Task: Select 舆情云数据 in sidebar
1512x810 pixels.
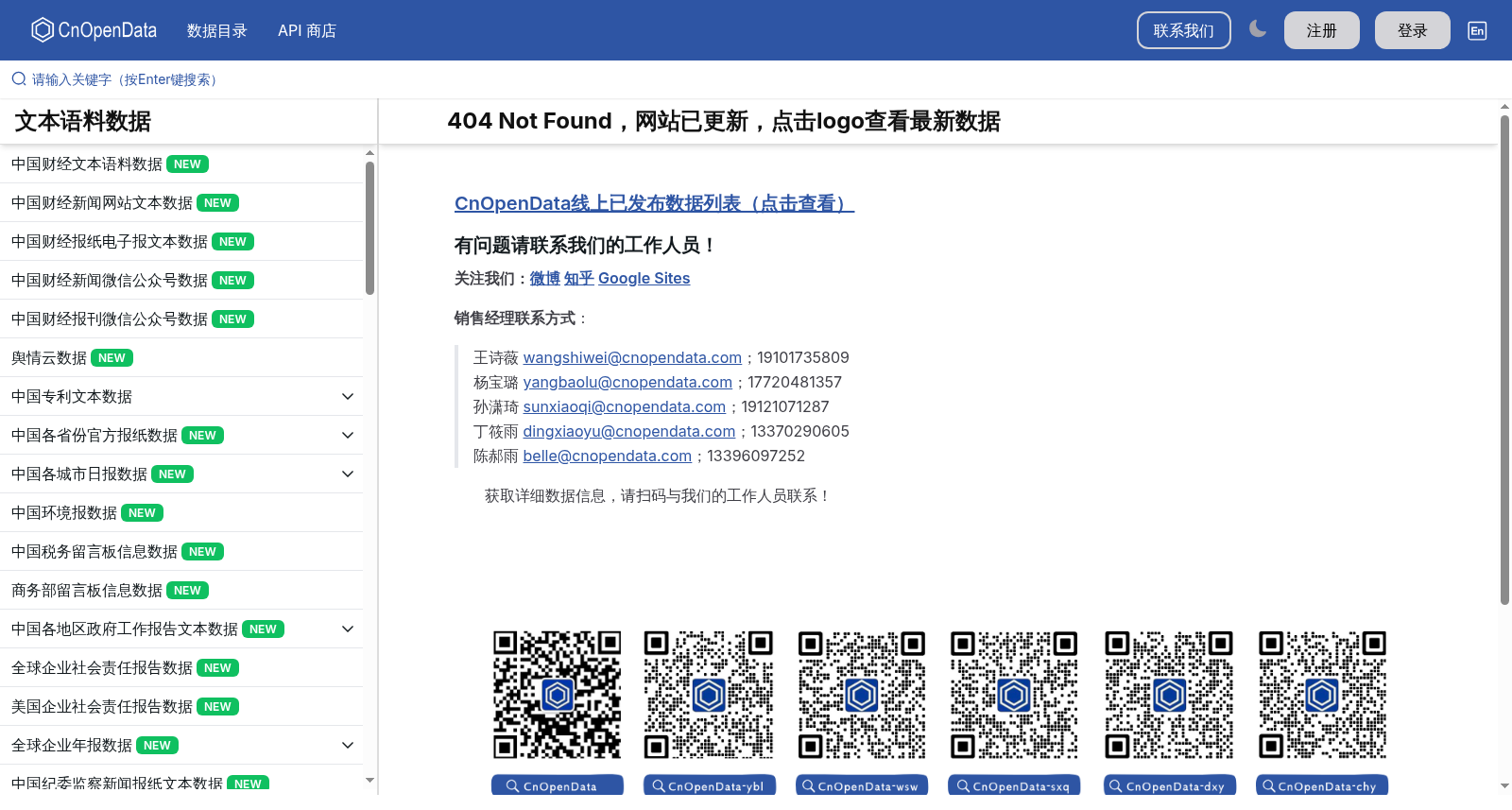Action: pyautogui.click(x=181, y=358)
